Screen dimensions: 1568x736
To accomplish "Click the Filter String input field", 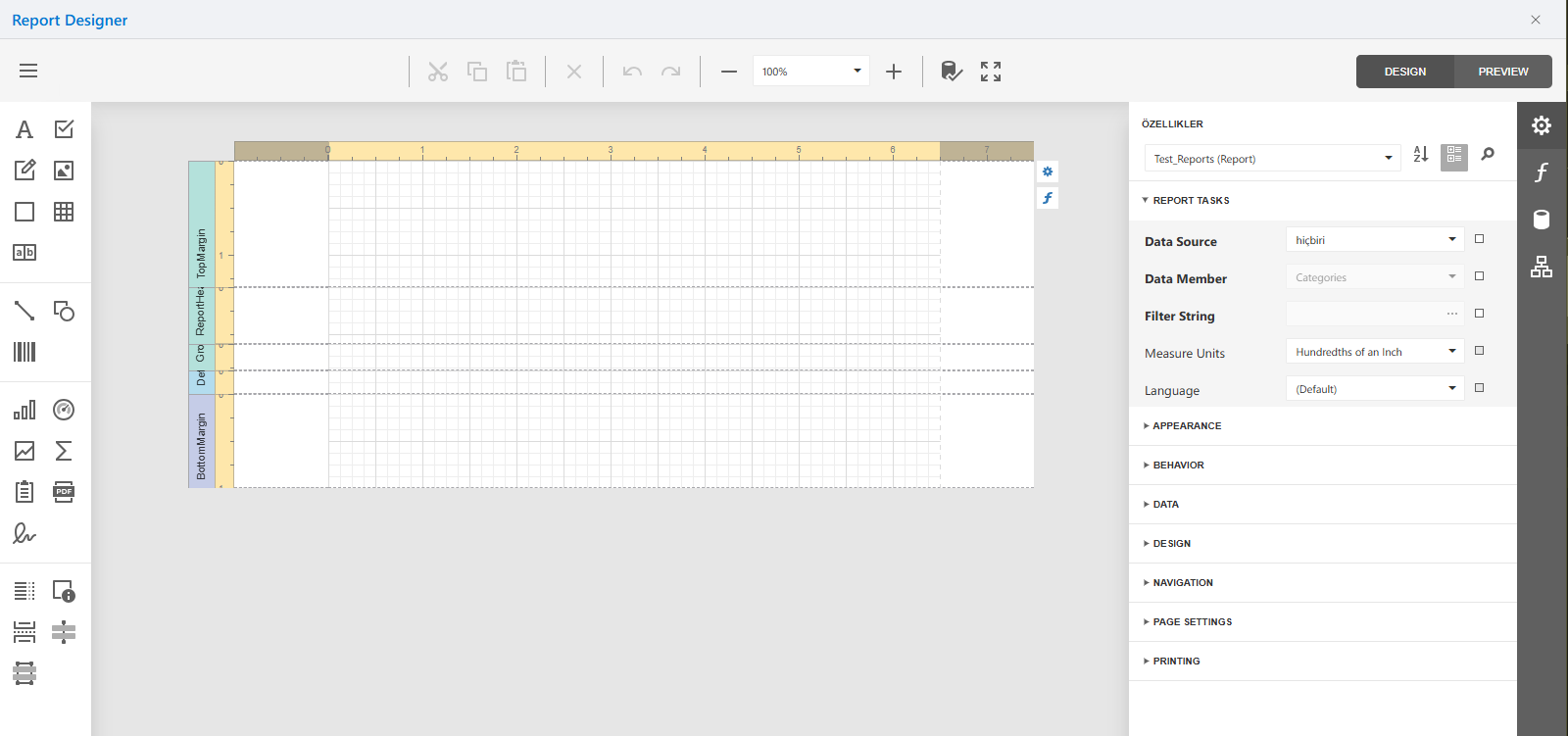I will pyautogui.click(x=1375, y=314).
